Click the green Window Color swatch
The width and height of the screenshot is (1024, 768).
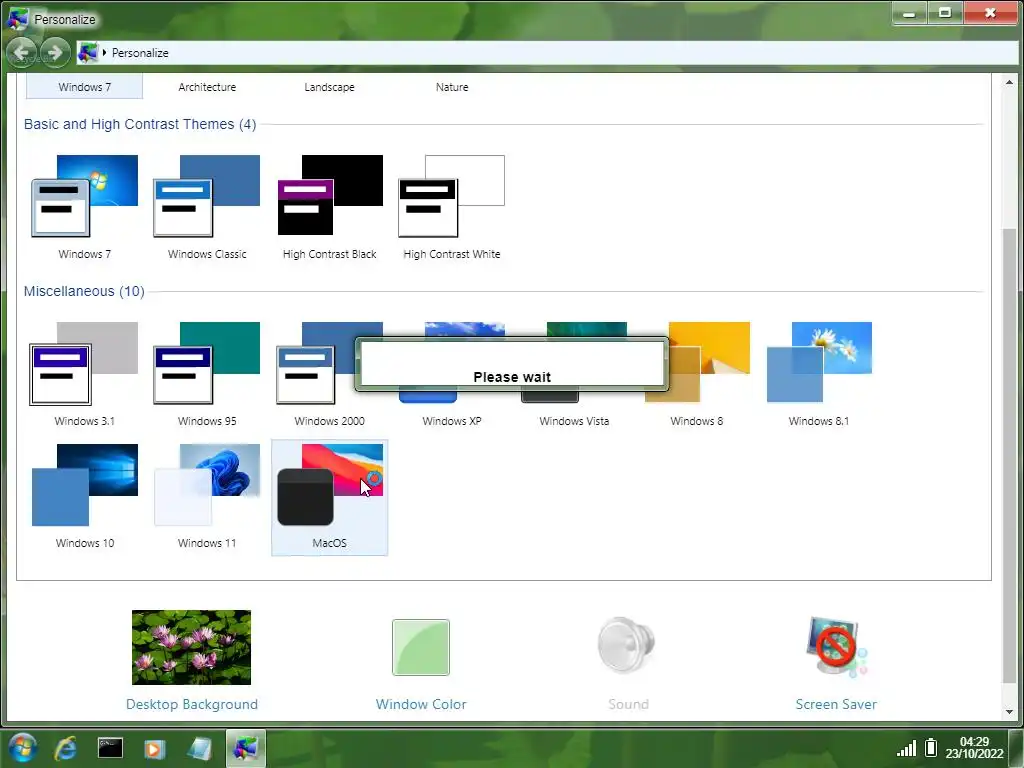pos(421,647)
